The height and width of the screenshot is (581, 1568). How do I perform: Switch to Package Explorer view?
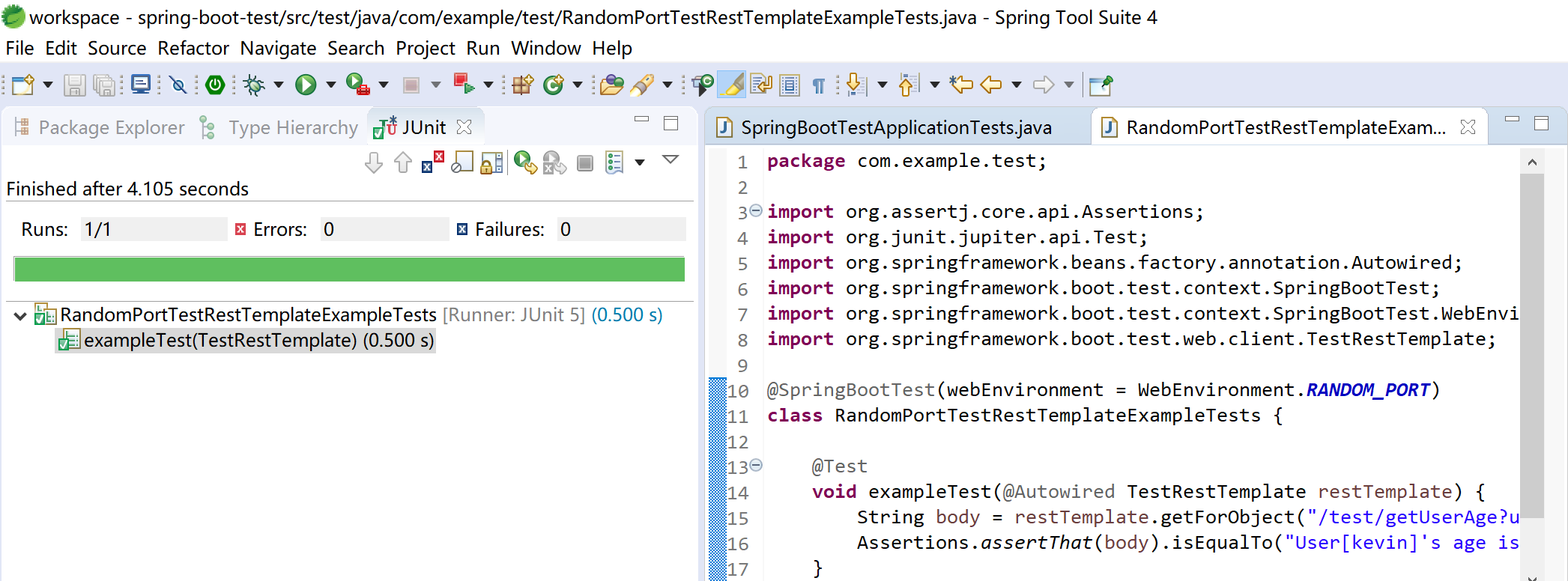click(111, 128)
